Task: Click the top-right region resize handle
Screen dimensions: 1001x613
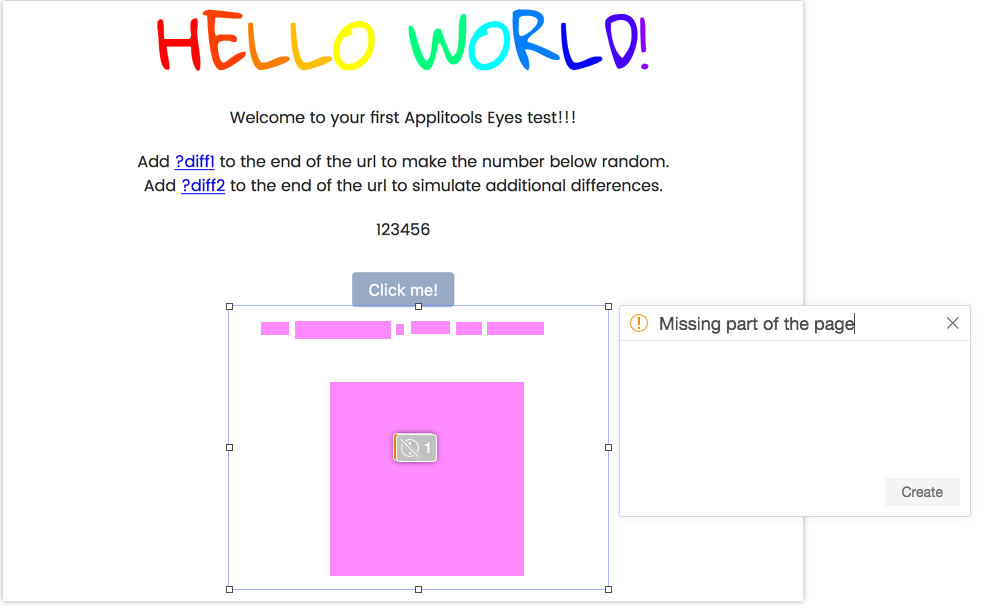Action: click(608, 306)
